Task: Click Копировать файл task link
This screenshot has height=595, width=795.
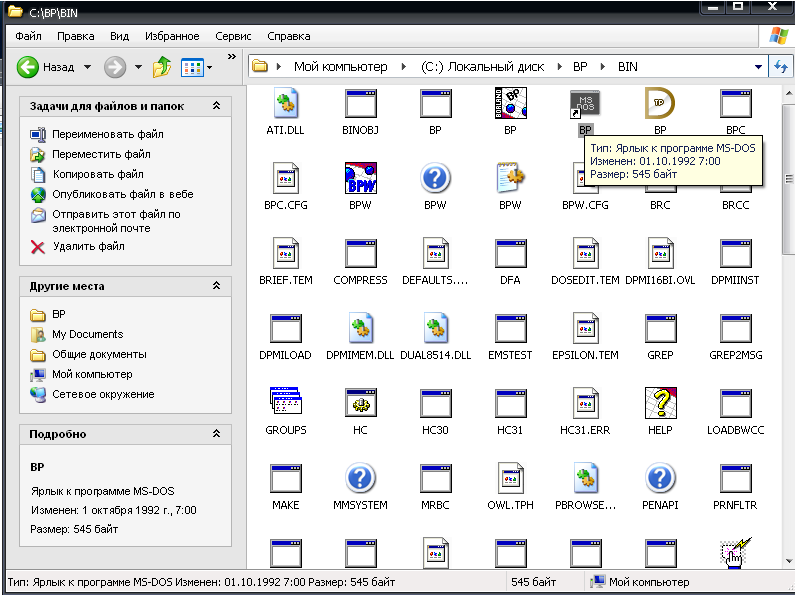Action: (x=98, y=174)
